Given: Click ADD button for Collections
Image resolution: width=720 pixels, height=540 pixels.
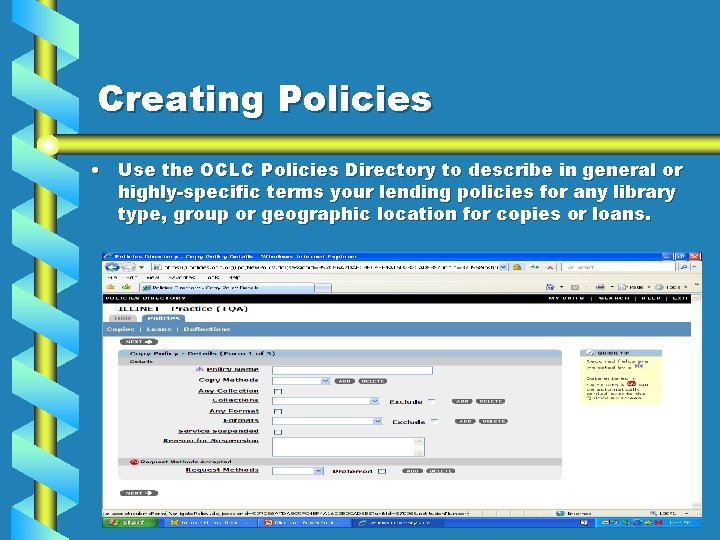Looking at the screenshot, I should coord(462,401).
